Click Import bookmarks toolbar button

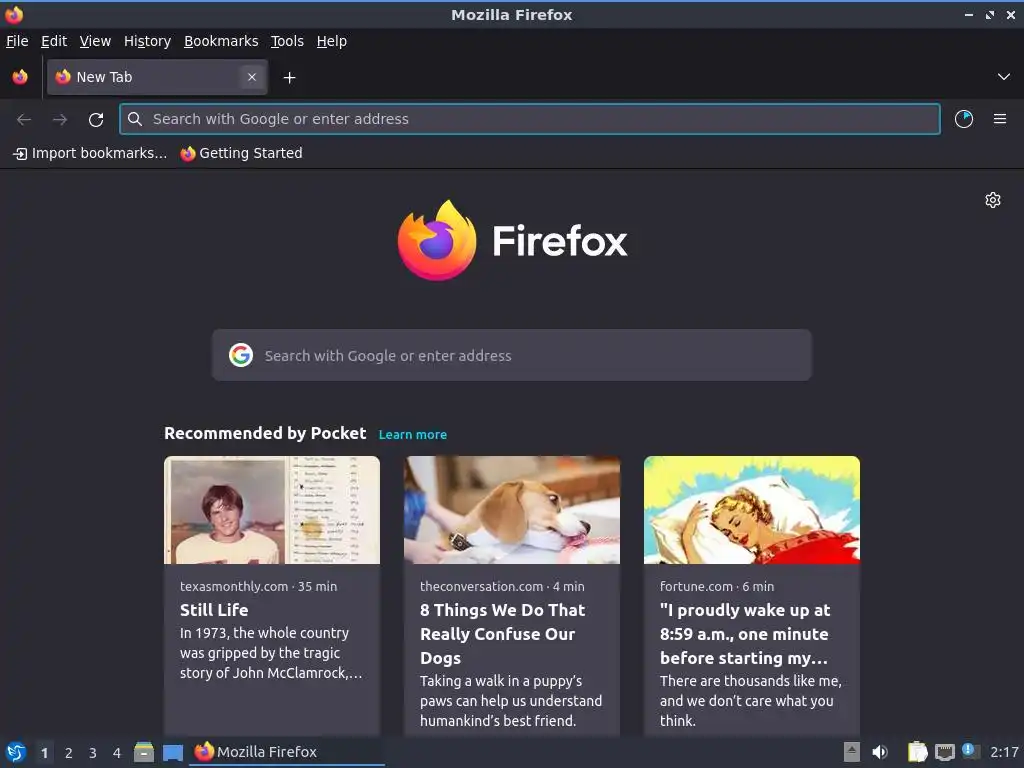click(x=90, y=153)
